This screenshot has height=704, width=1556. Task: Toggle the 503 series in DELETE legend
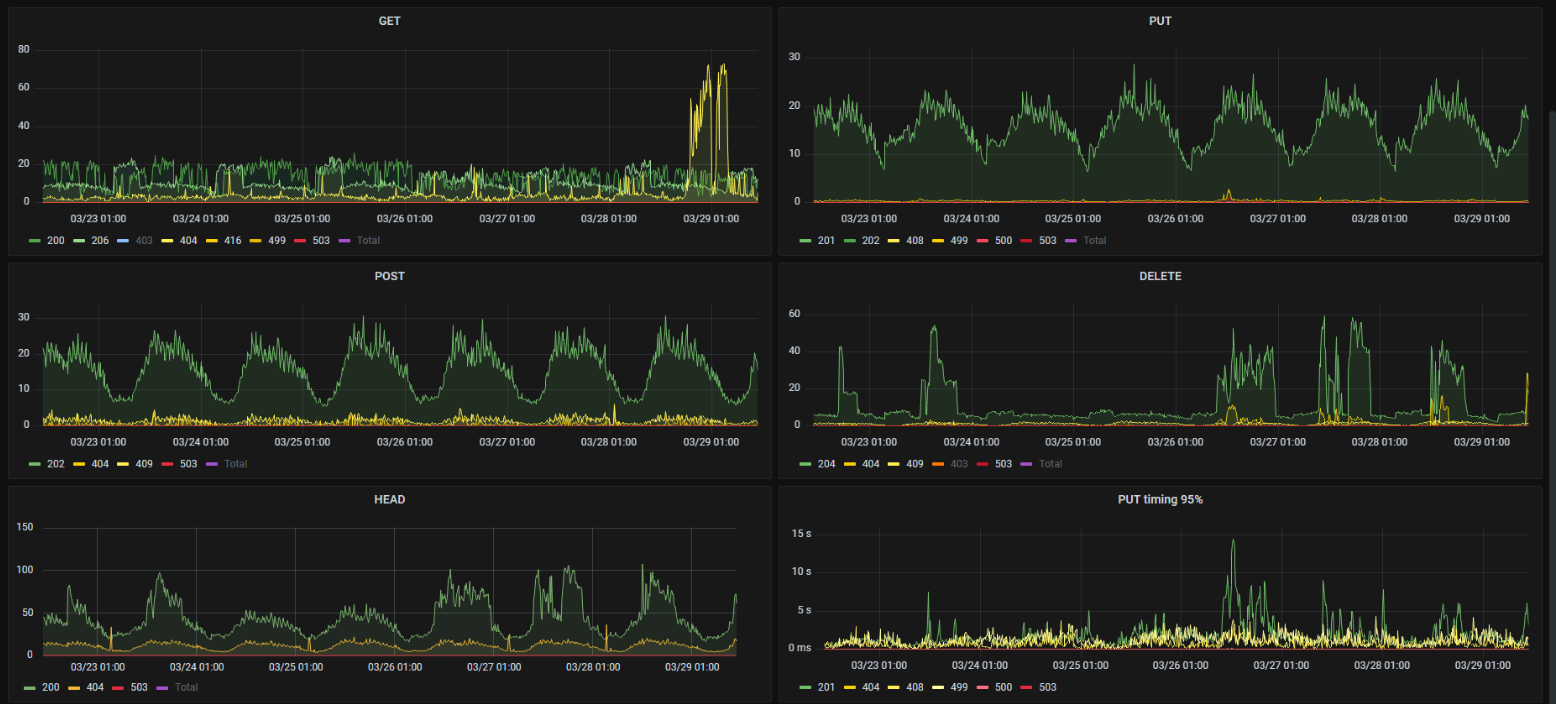pyautogui.click(x=1003, y=463)
